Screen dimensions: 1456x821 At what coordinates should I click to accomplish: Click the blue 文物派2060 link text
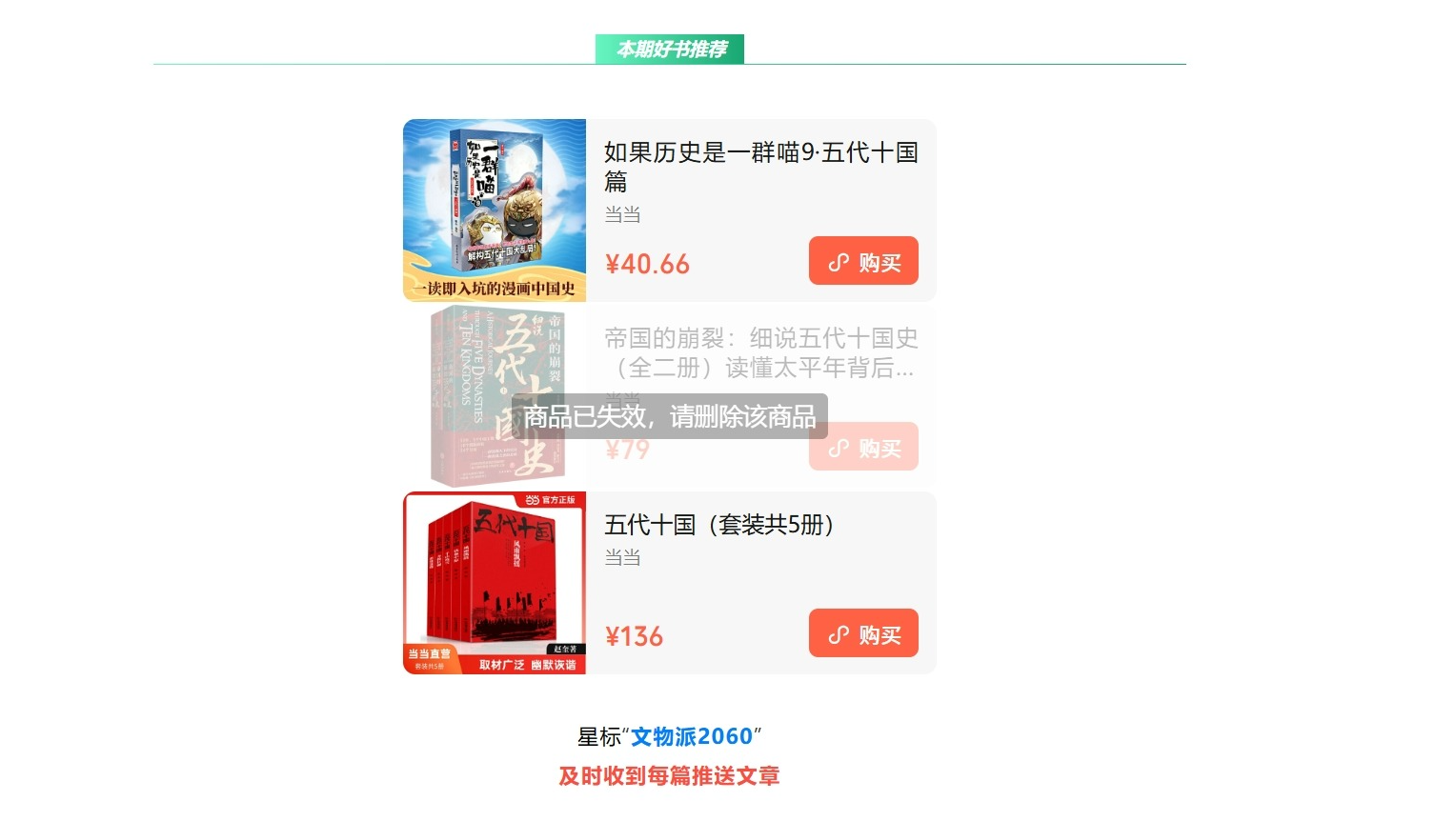[x=692, y=737]
